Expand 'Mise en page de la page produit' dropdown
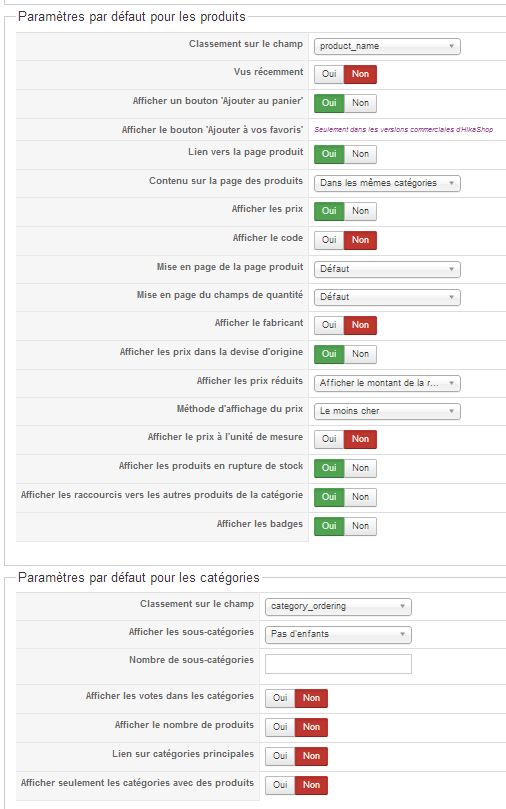506x809 pixels. (x=387, y=269)
